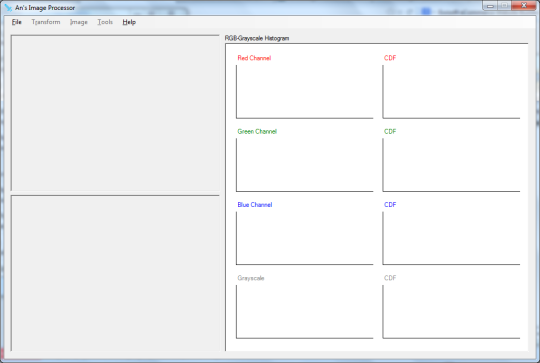The height and width of the screenshot is (363, 540).
Task: Click the Blue Channel histogram plot
Action: [304, 238]
